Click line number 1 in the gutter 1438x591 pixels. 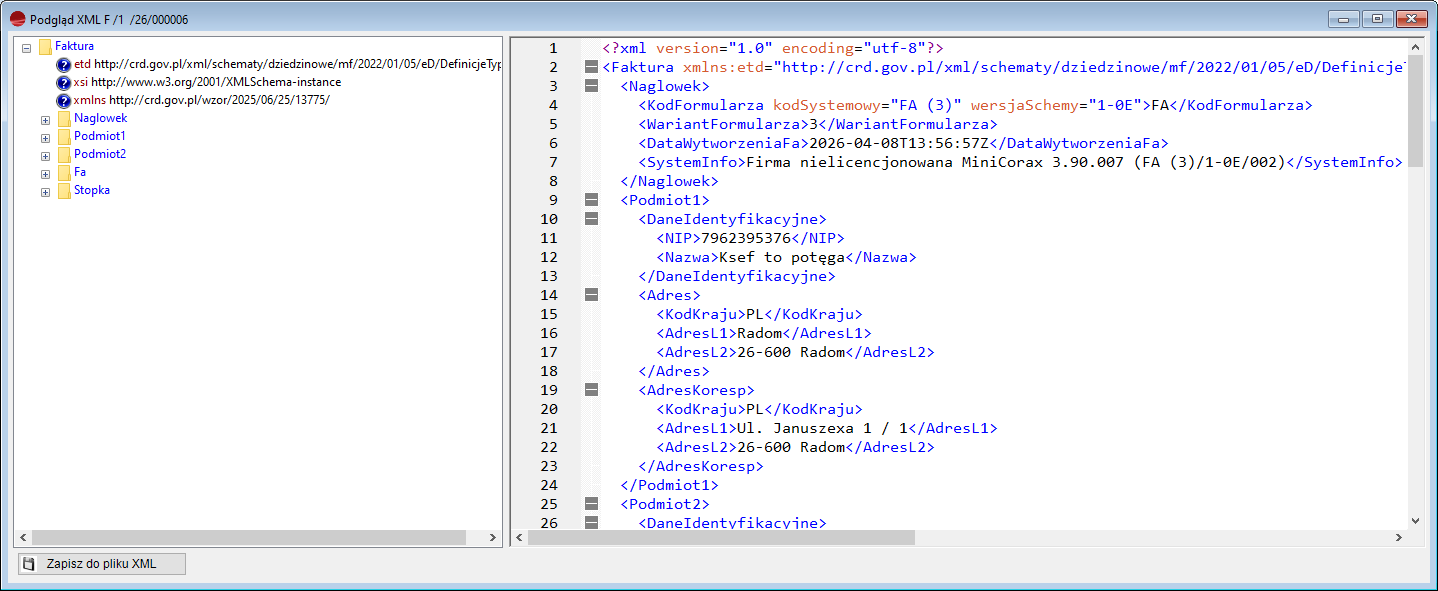(x=553, y=48)
